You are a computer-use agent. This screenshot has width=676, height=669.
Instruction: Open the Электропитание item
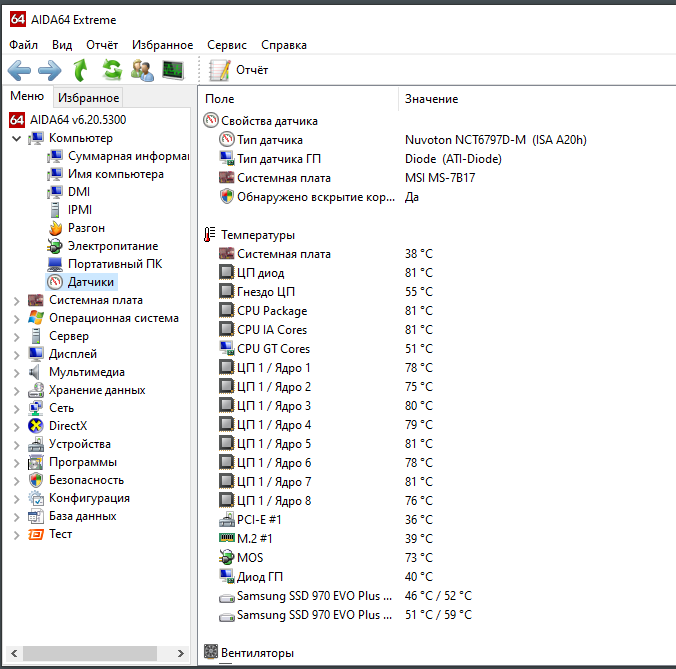point(103,246)
